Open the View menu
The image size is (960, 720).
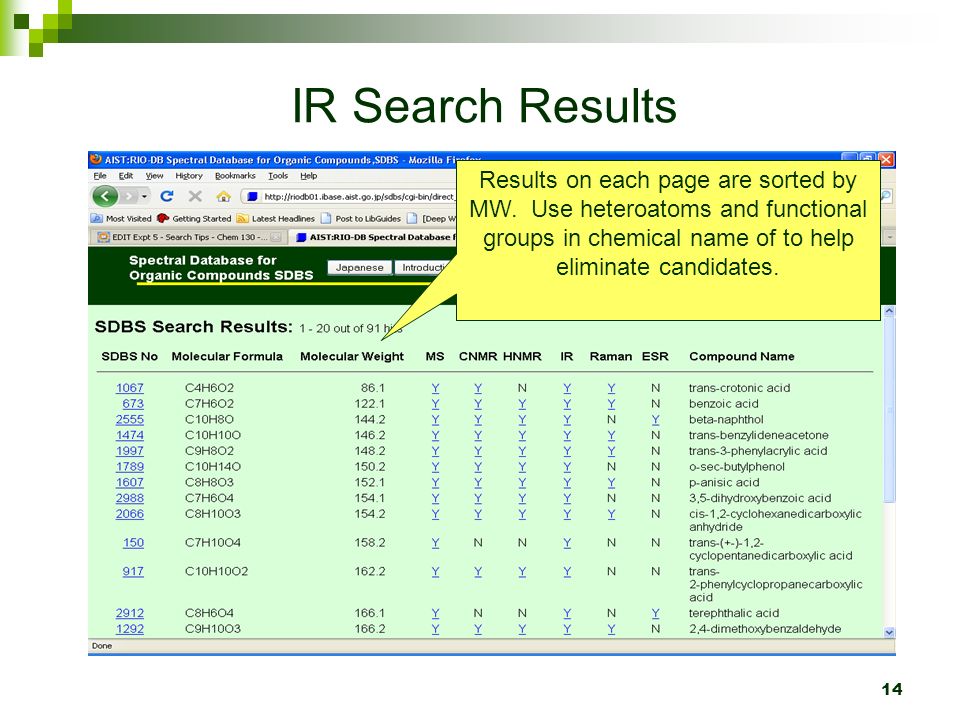154,176
